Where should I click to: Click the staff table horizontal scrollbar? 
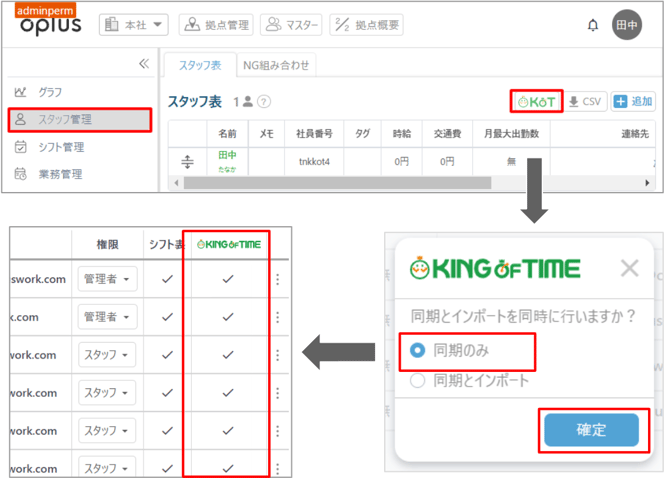pyautogui.click(x=350, y=183)
